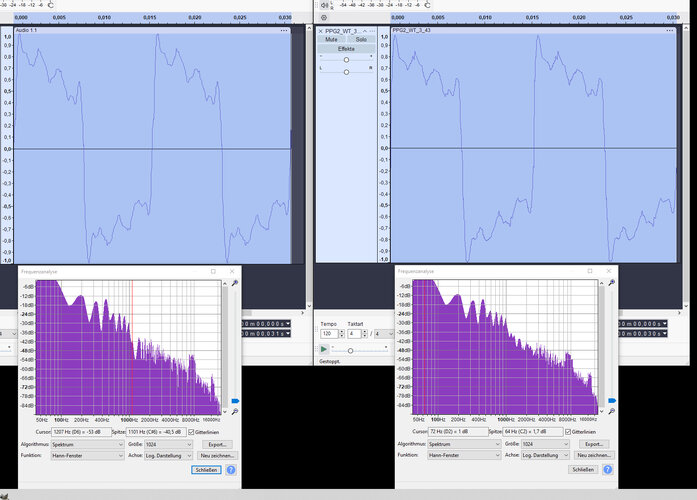Click Schließen in right Frequenzanalyse
The height and width of the screenshot is (500, 697).
[583, 469]
